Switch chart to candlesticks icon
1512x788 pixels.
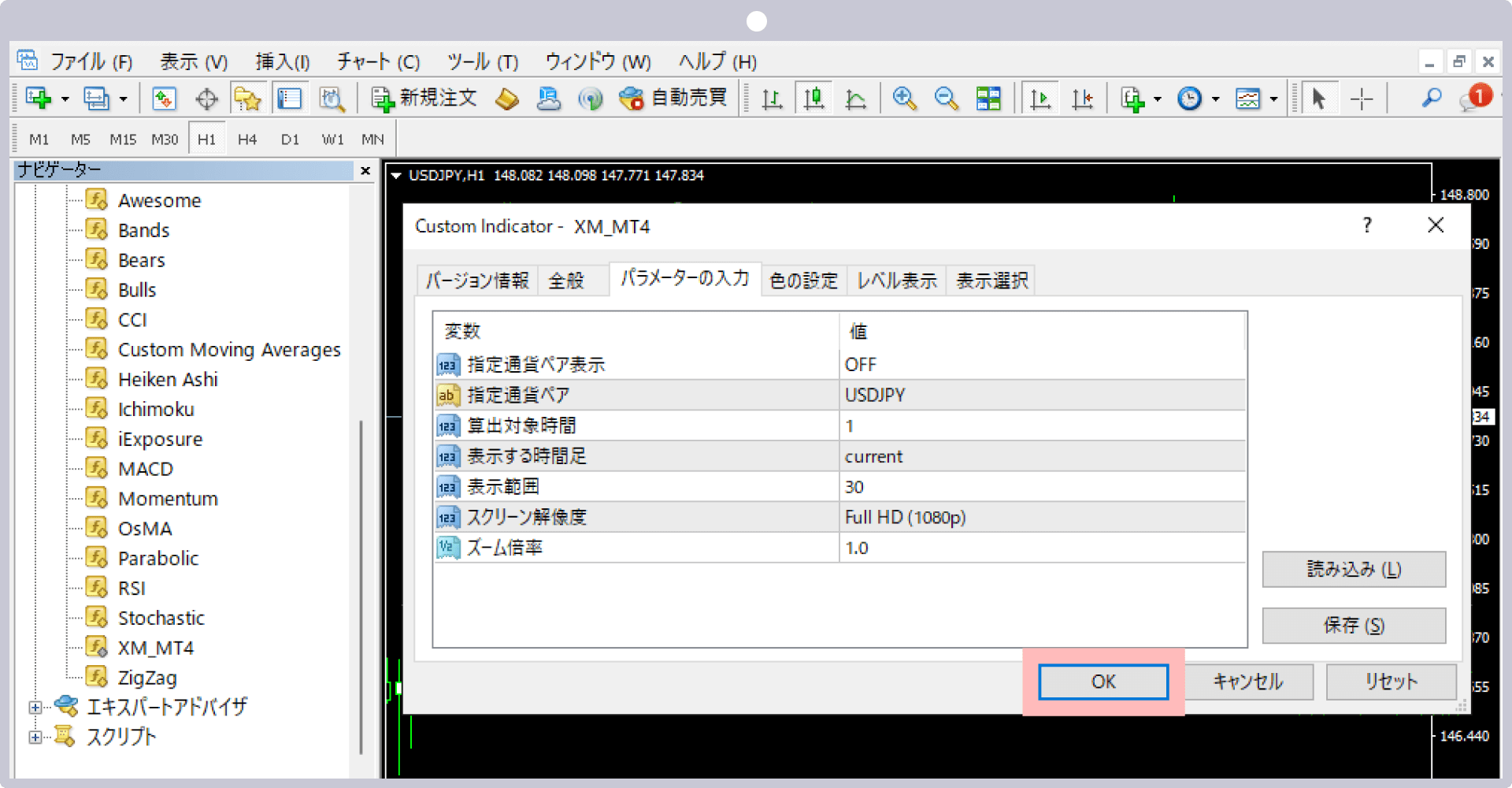(813, 98)
